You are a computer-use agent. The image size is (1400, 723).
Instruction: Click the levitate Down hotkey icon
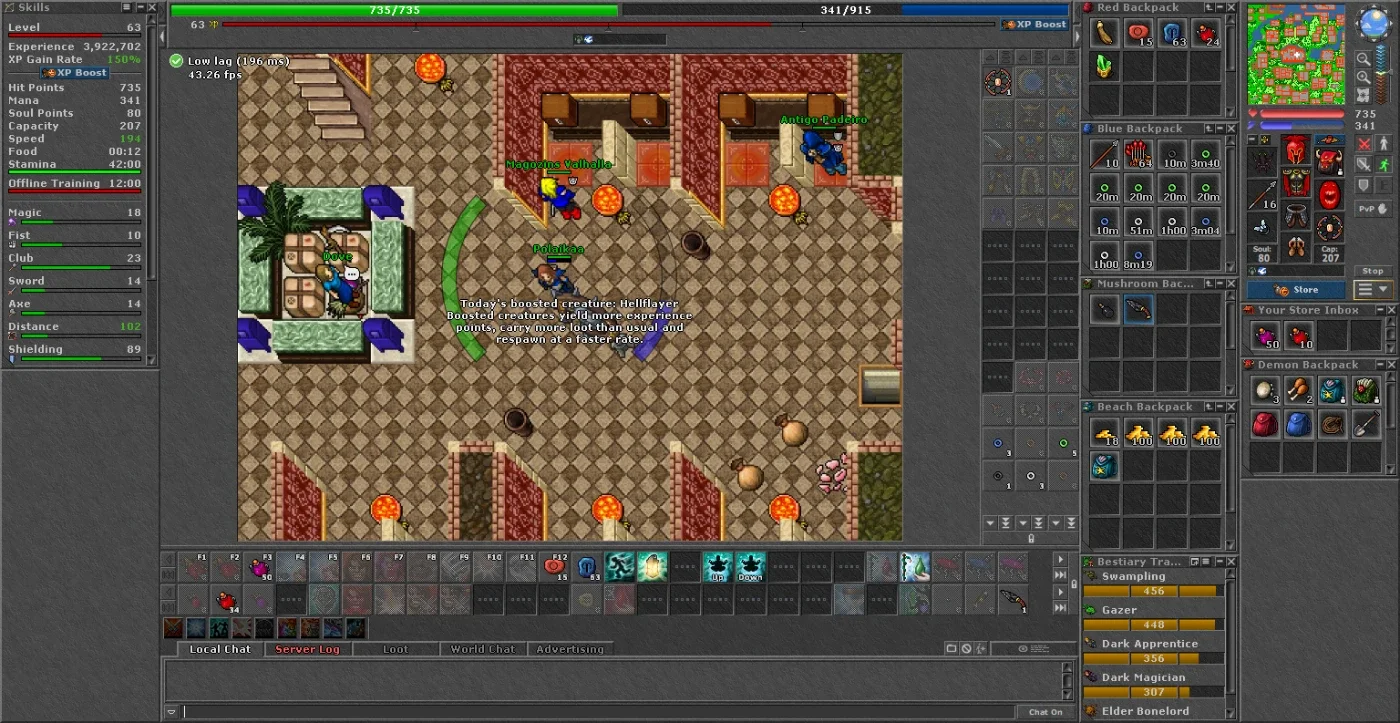pyautogui.click(x=750, y=567)
